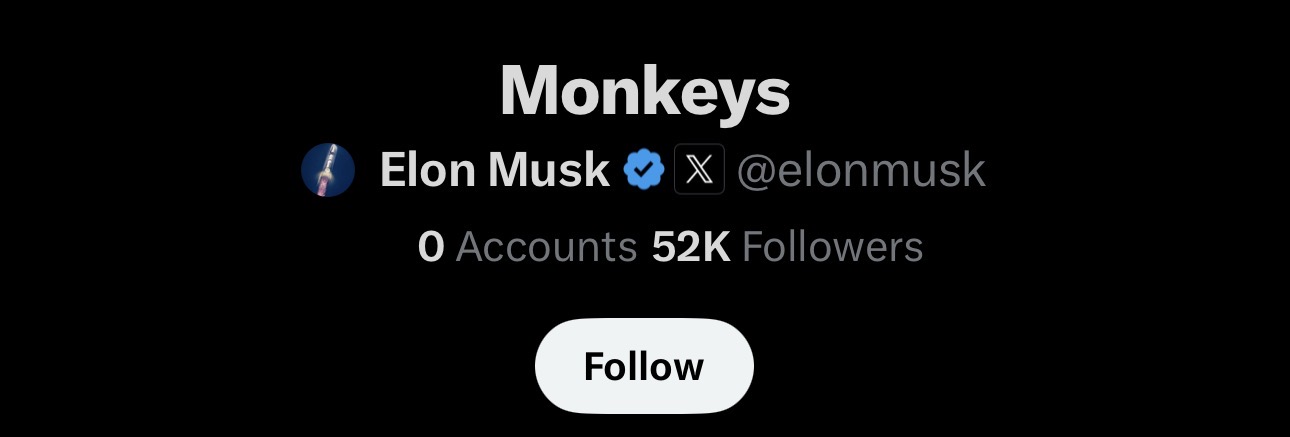This screenshot has width=1290, height=437.
Task: Select the @elonmusk handle
Action: click(x=861, y=171)
